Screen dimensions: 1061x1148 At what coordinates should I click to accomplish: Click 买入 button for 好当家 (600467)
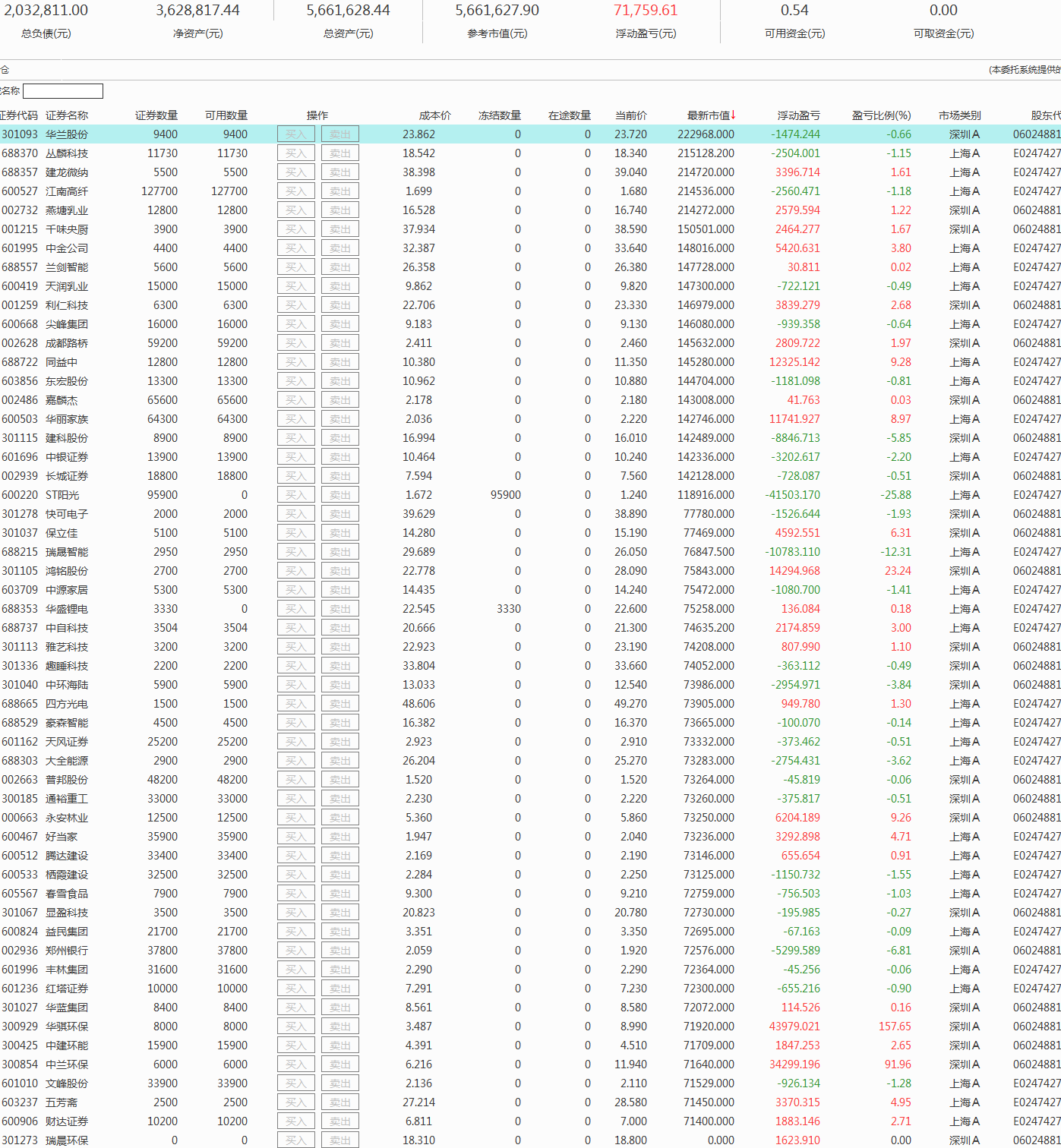[x=296, y=837]
